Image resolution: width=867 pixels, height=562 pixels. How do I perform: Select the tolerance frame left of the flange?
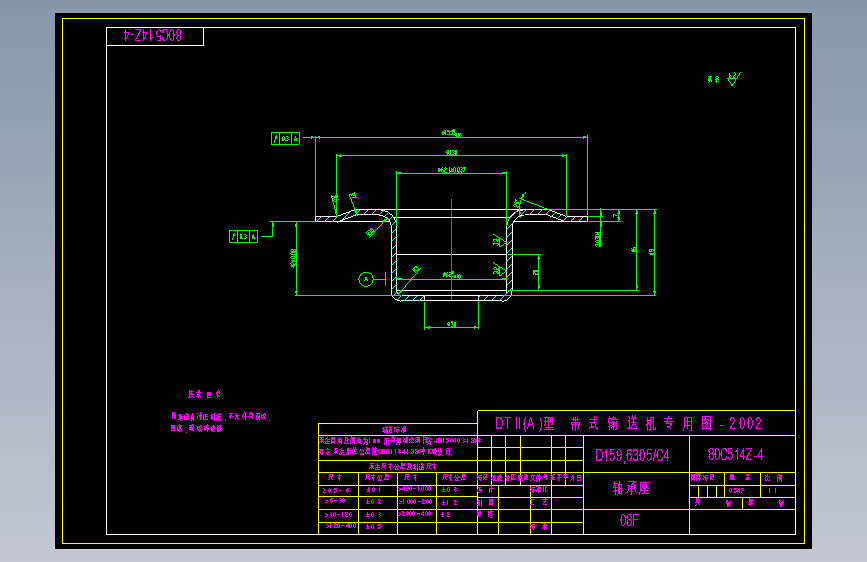click(243, 237)
